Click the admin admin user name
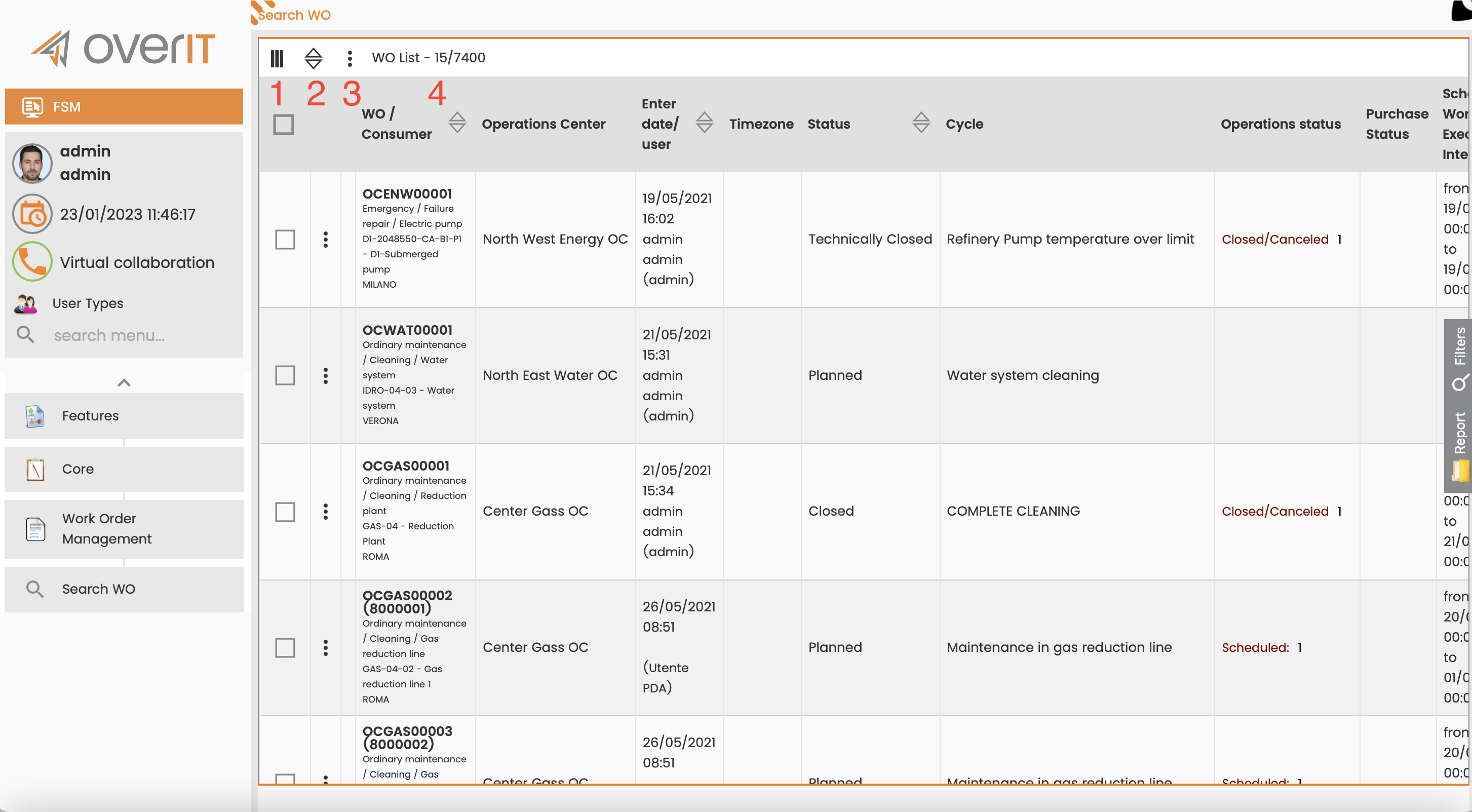The image size is (1472, 812). coord(85,163)
